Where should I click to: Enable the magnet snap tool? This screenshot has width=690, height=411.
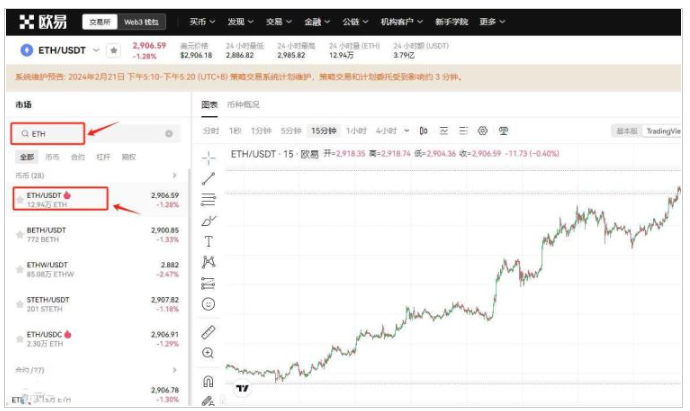(x=208, y=381)
